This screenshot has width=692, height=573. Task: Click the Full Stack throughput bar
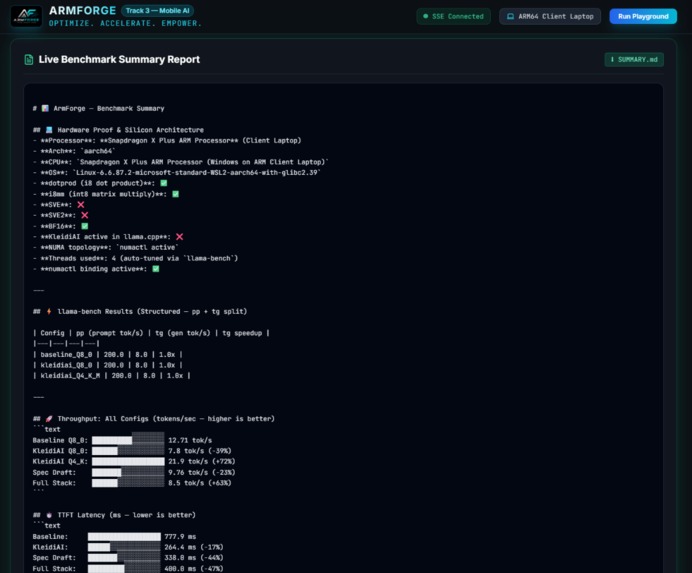pyautogui.click(x=128, y=483)
